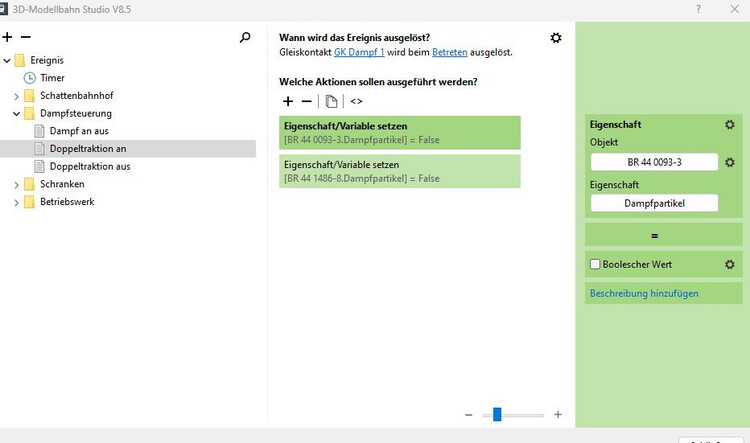
Task: Open script view with angle brackets icon
Action: (356, 101)
